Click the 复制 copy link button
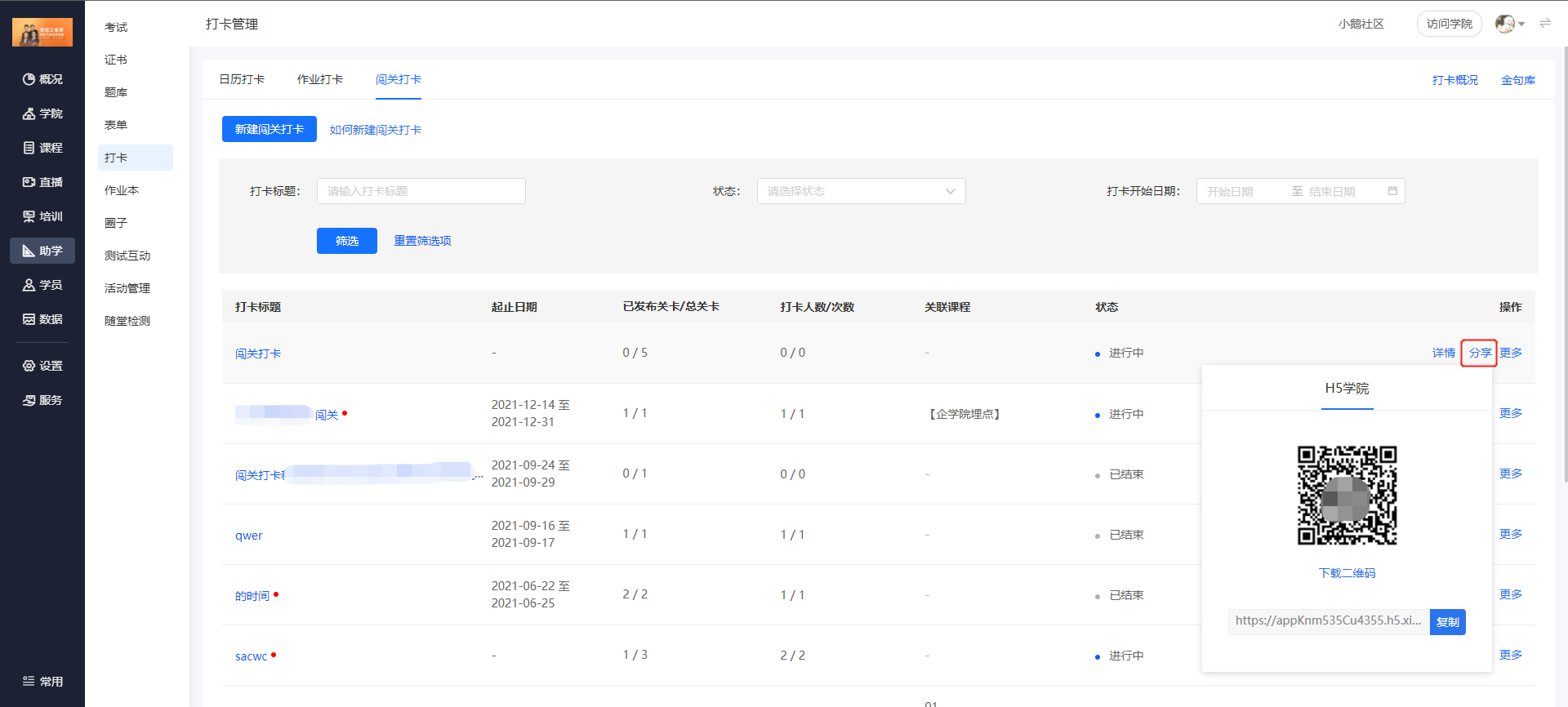 pyautogui.click(x=1448, y=622)
